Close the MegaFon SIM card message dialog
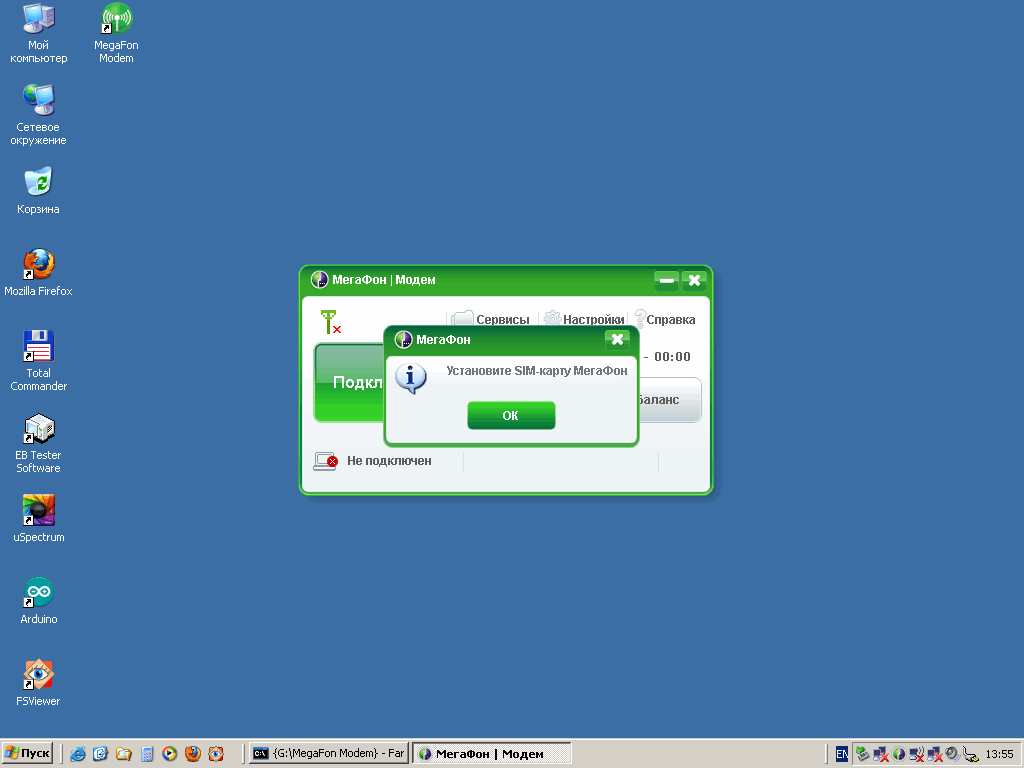Viewport: 1024px width, 768px height. pos(617,339)
